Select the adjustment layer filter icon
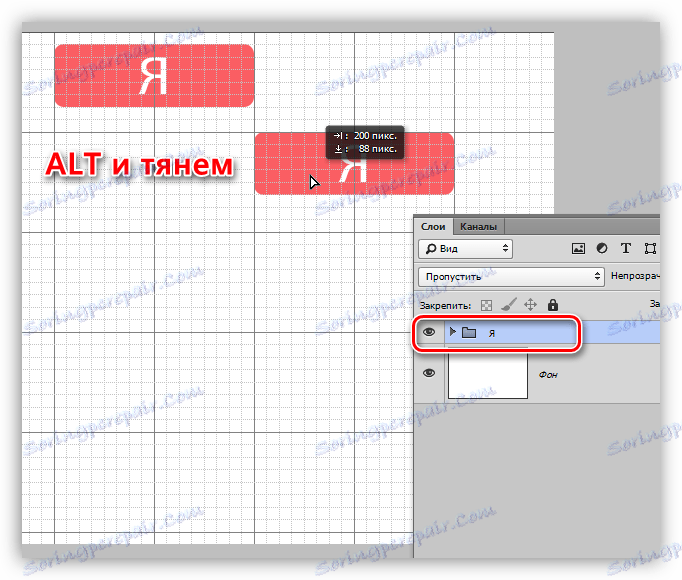 tap(602, 248)
